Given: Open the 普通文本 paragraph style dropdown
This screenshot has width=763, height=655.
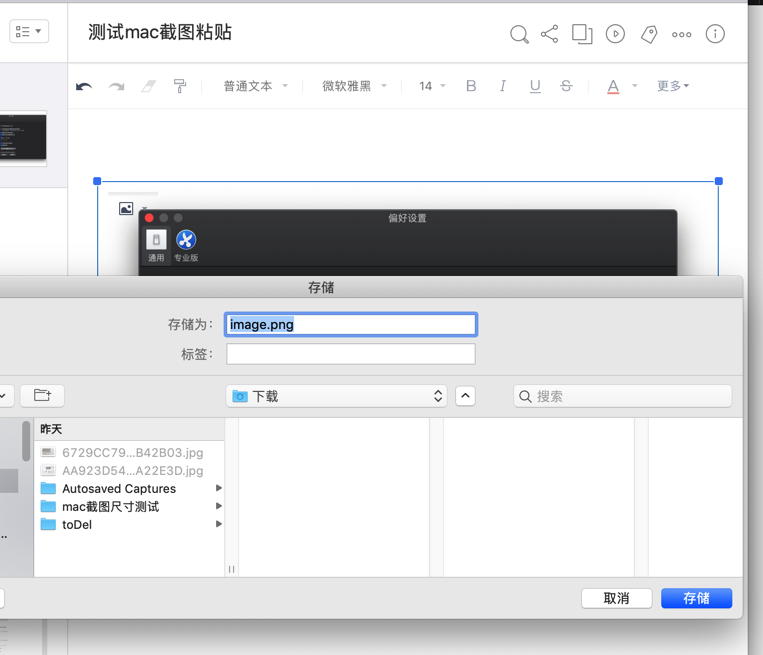Looking at the screenshot, I should click(255, 86).
